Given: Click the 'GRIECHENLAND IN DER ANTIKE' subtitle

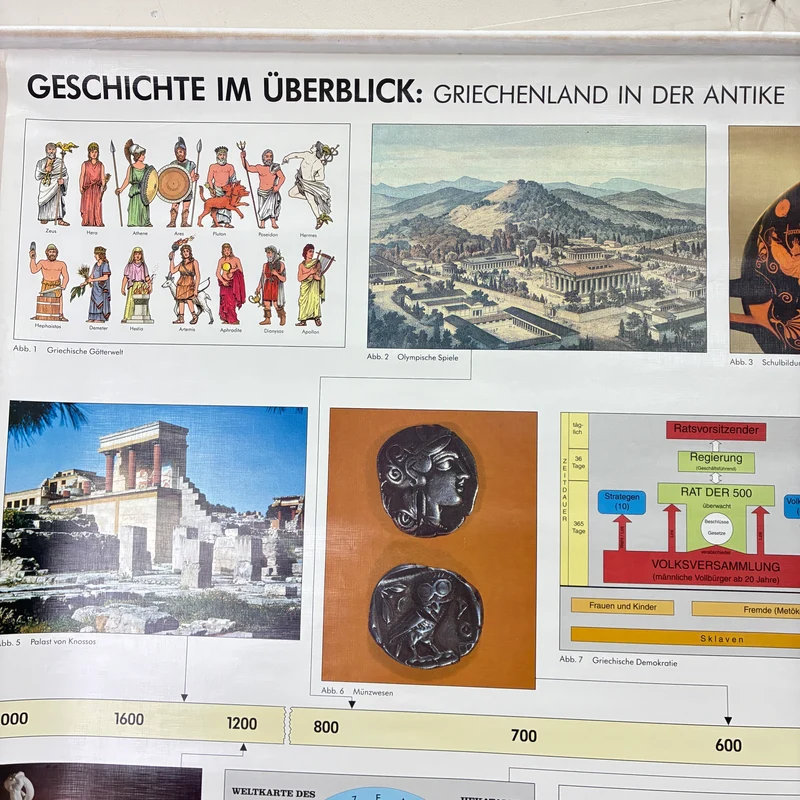Looking at the screenshot, I should (609, 95).
